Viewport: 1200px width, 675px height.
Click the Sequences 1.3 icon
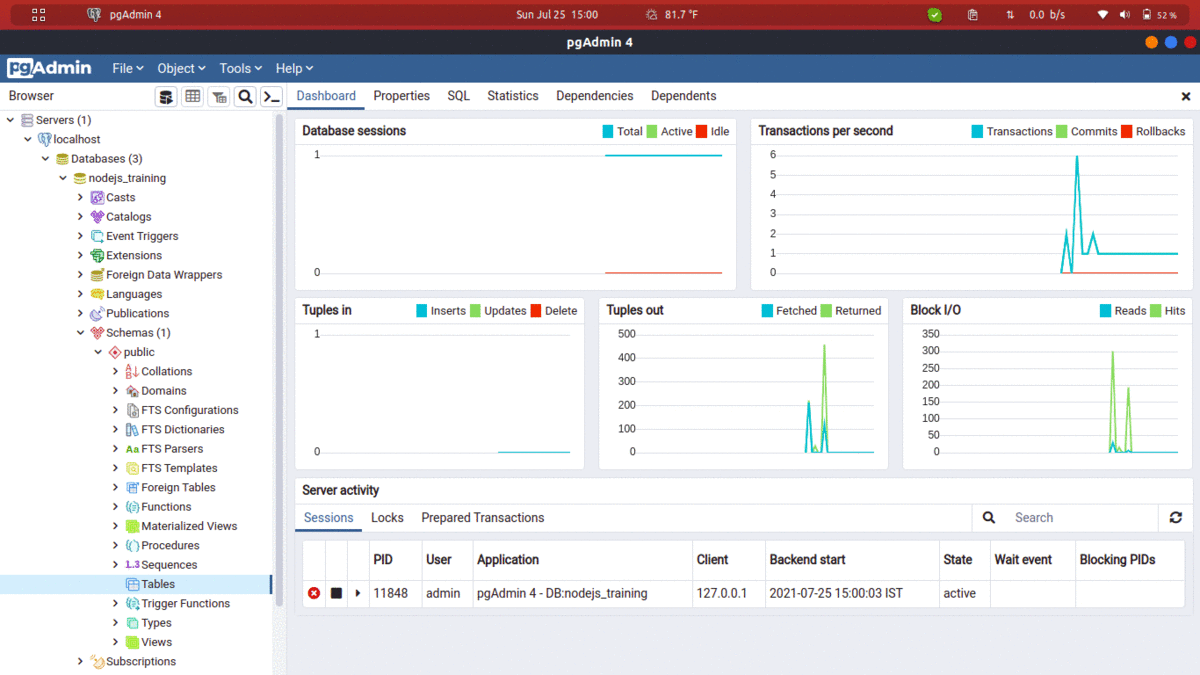pyautogui.click(x=132, y=565)
